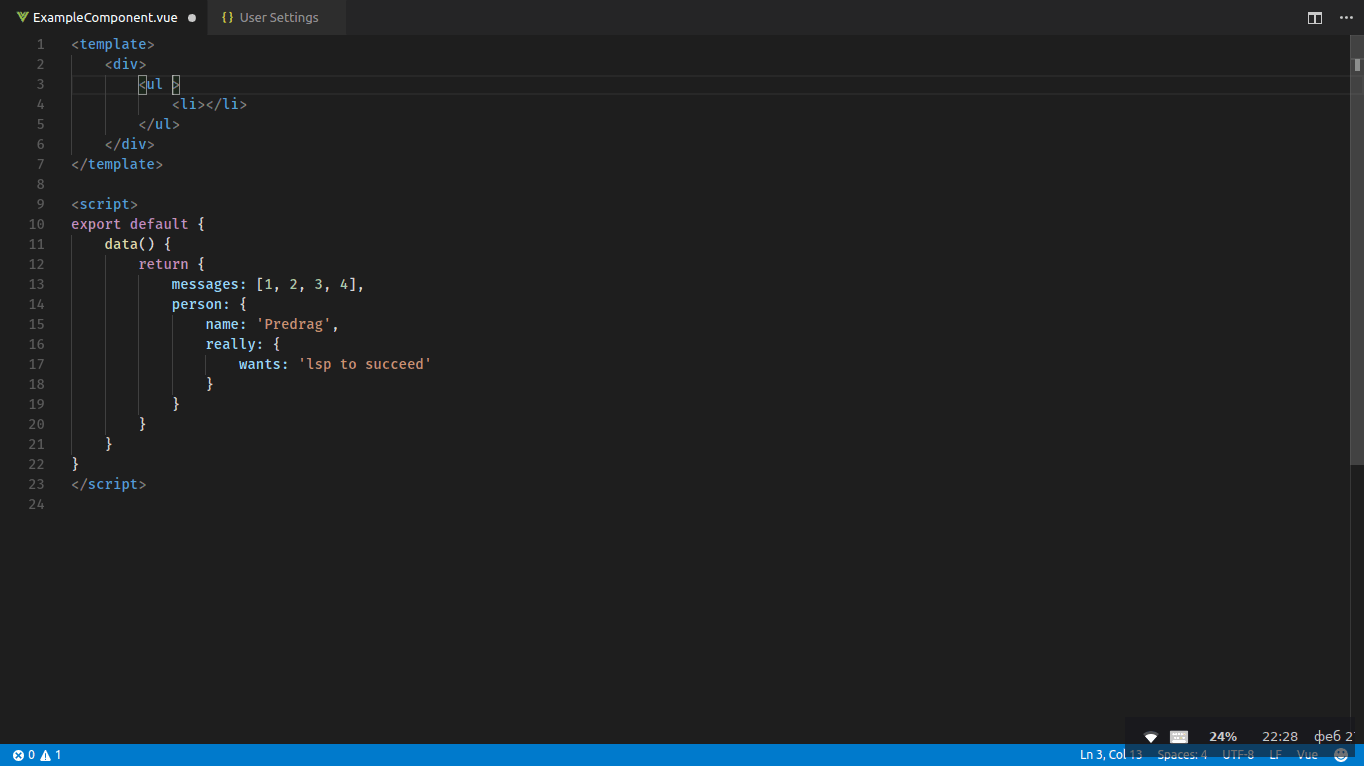Open the Split Editor icon
The image size is (1364, 766).
pos(1314,17)
